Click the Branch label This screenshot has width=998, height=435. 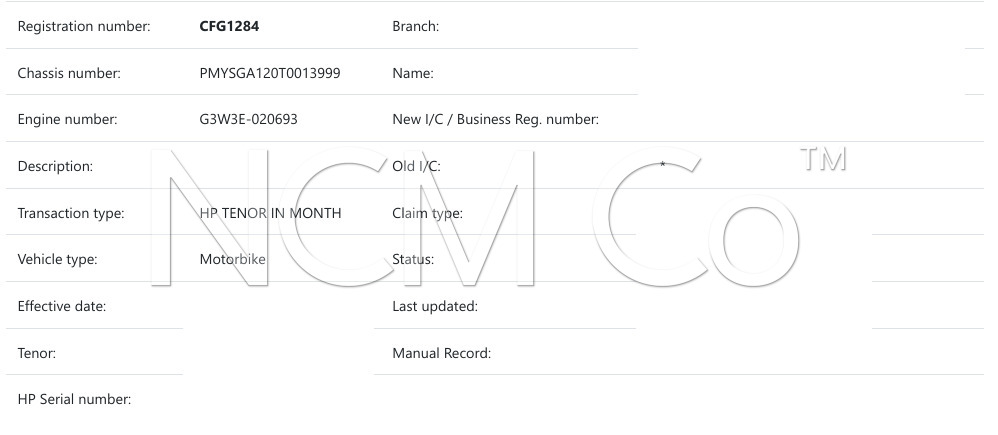pyautogui.click(x=416, y=26)
